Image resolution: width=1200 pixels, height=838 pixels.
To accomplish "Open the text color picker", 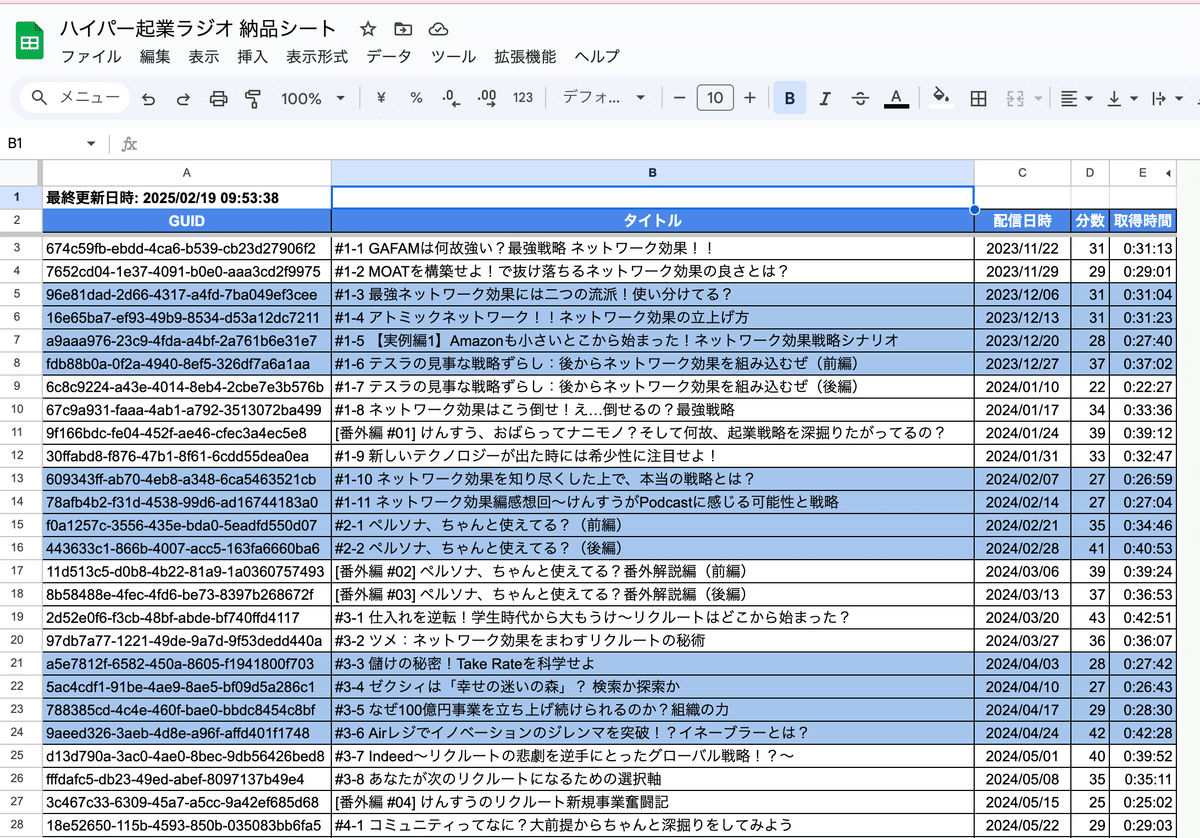I will pyautogui.click(x=896, y=98).
